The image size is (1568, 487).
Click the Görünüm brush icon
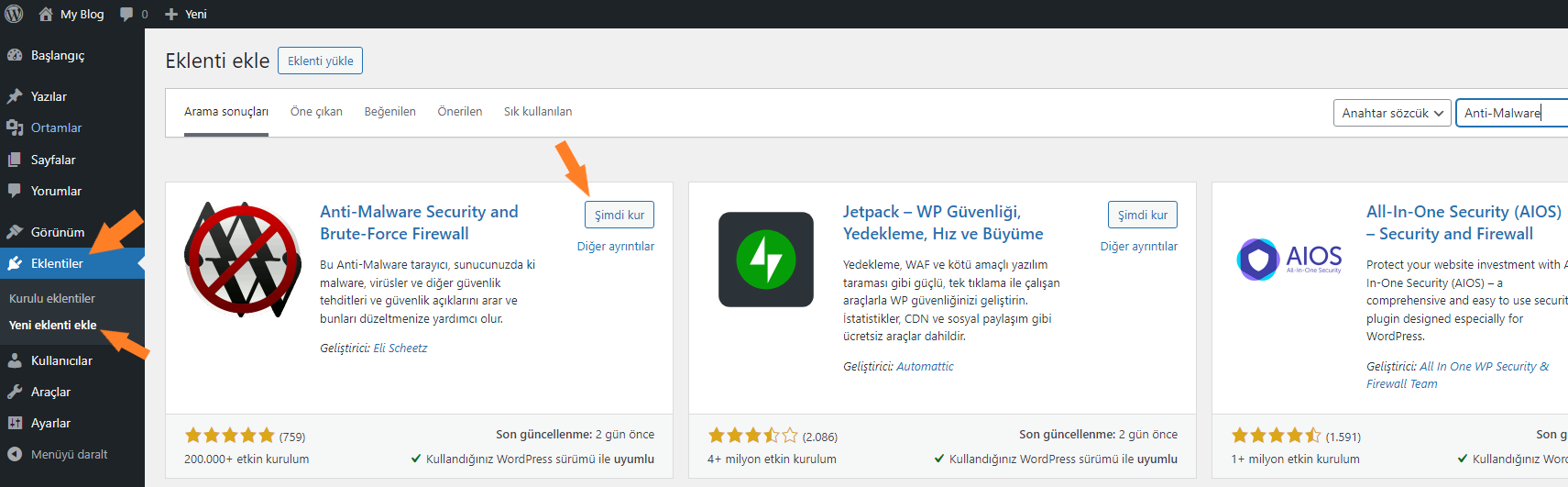pyautogui.click(x=15, y=232)
